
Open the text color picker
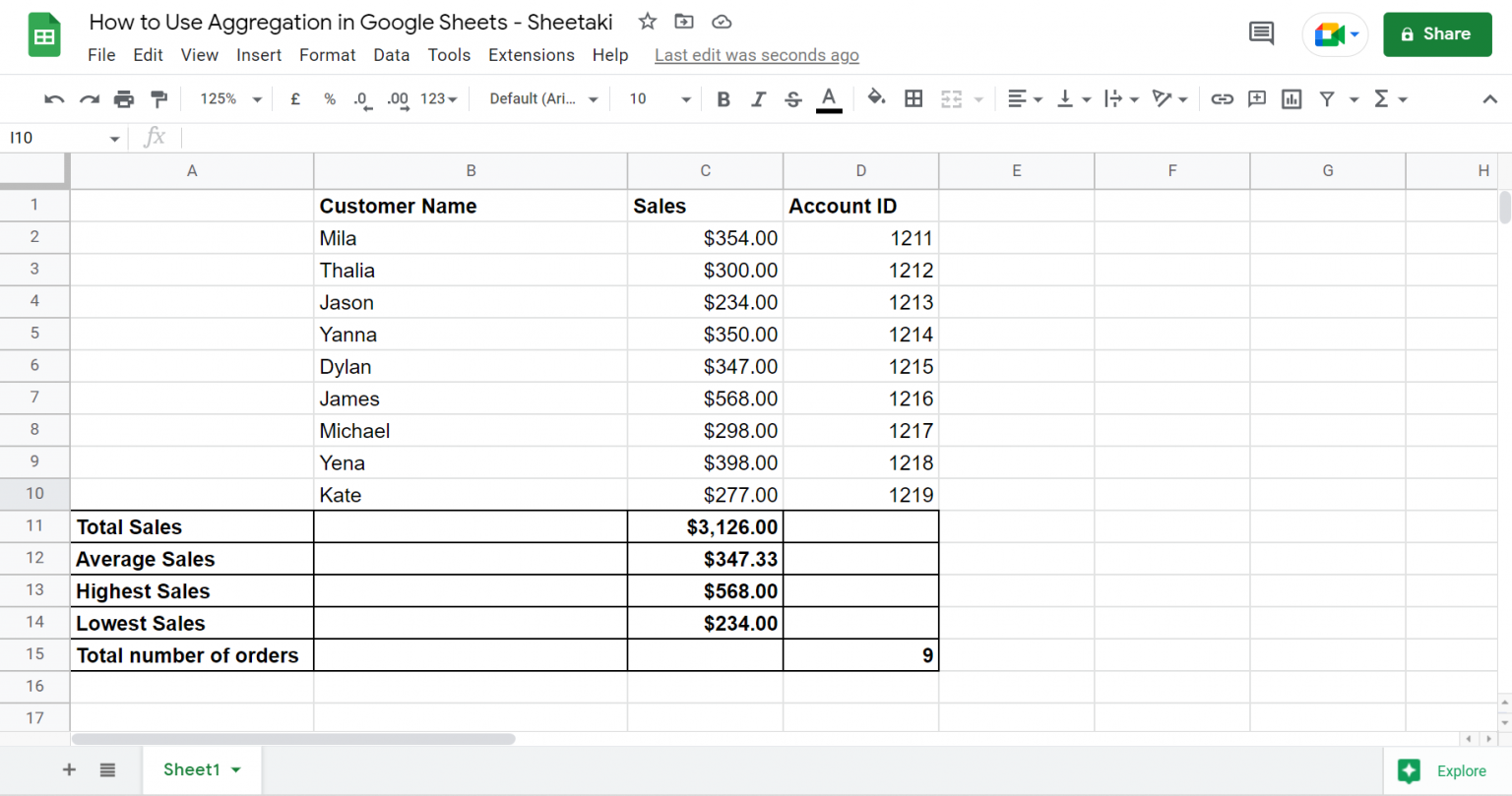click(828, 98)
